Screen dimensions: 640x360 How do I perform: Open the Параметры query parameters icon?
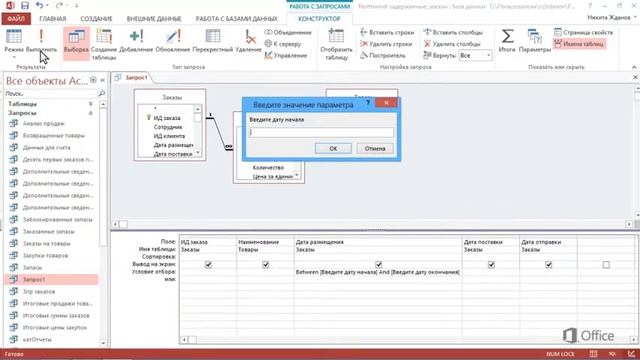tap(535, 41)
